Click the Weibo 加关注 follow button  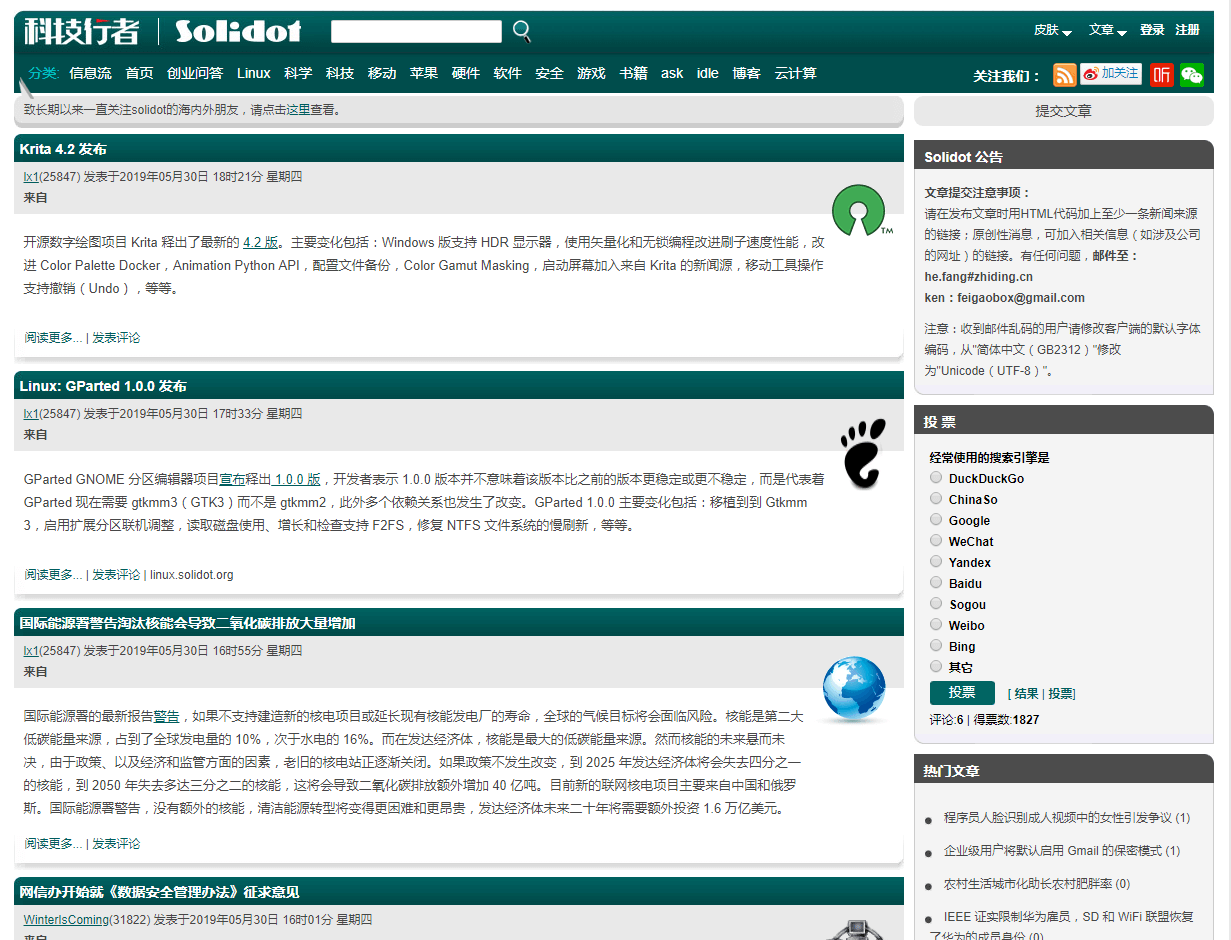tap(1110, 74)
